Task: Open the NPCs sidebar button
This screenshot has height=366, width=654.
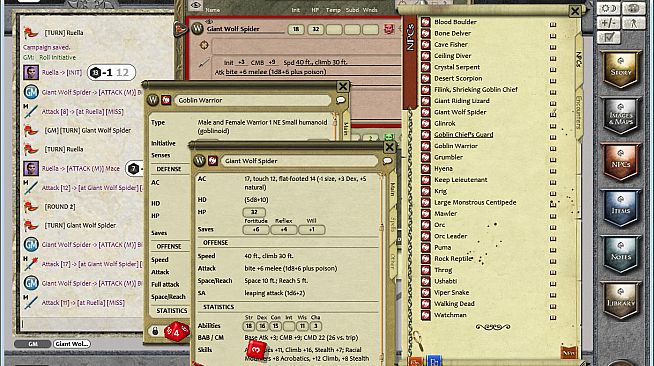Action: [621, 162]
